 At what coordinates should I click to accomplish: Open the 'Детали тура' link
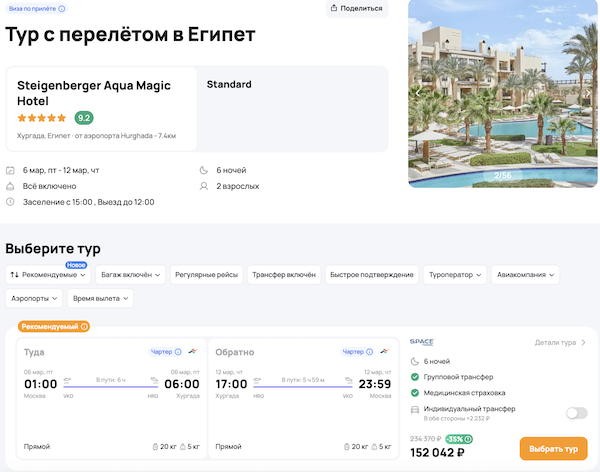click(x=560, y=342)
